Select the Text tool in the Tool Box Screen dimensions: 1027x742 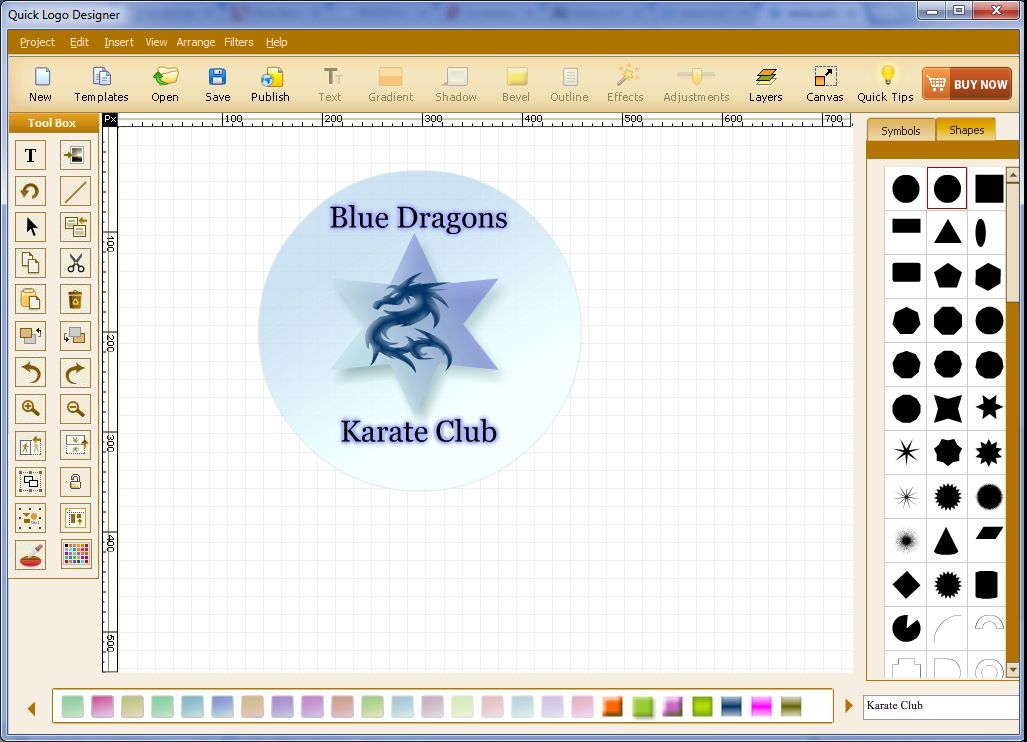[x=30, y=155]
